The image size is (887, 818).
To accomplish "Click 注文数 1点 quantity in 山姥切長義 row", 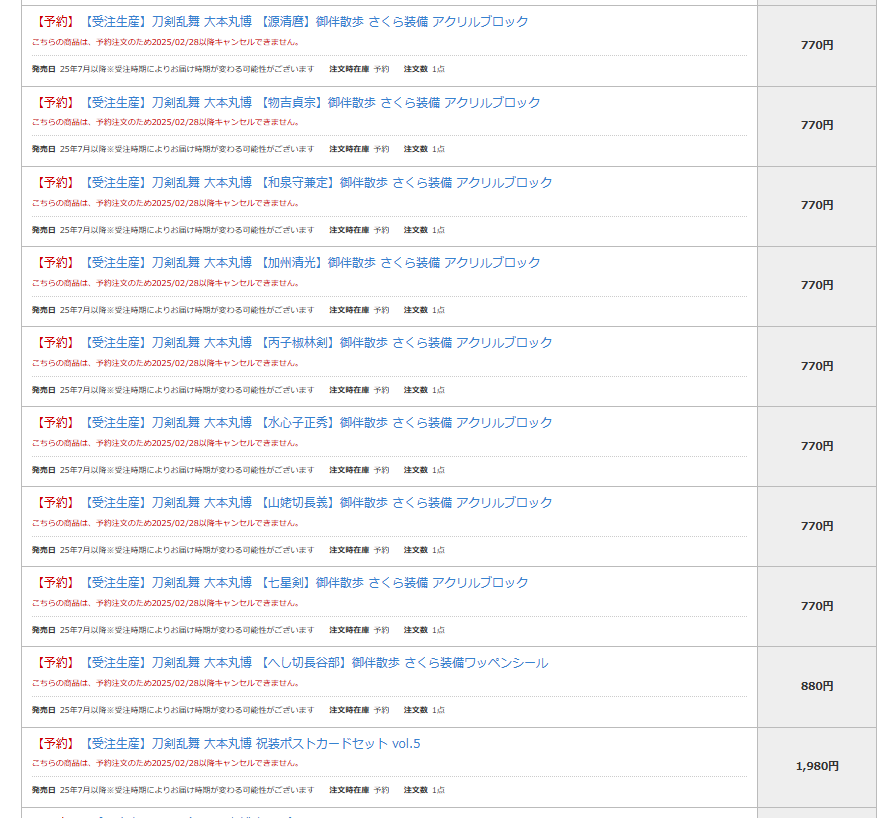I will (424, 550).
